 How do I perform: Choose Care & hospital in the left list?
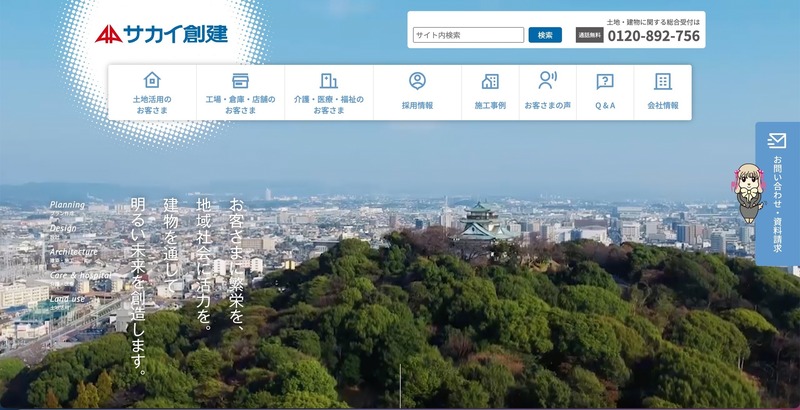coord(80,275)
